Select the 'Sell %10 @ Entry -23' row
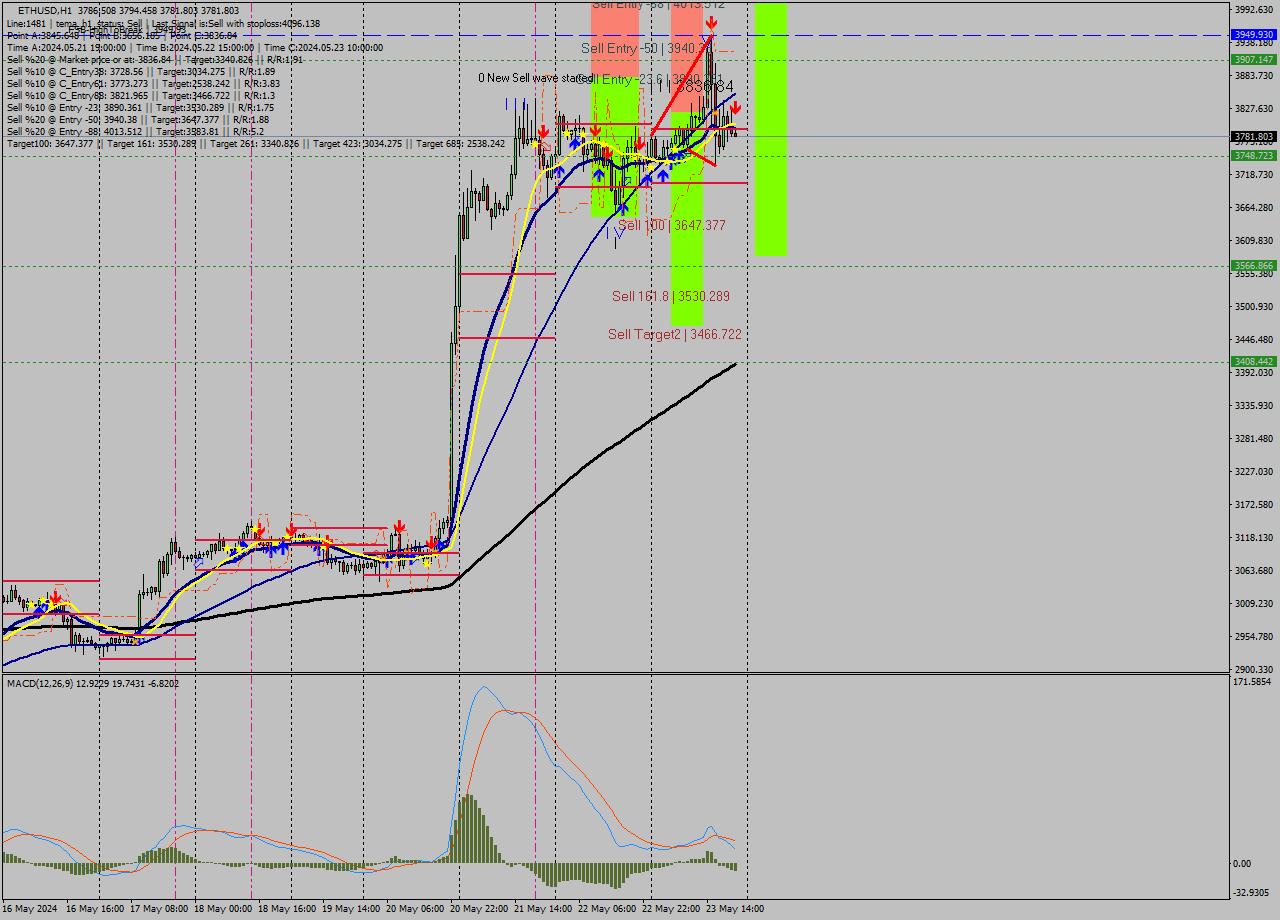 tap(140, 107)
